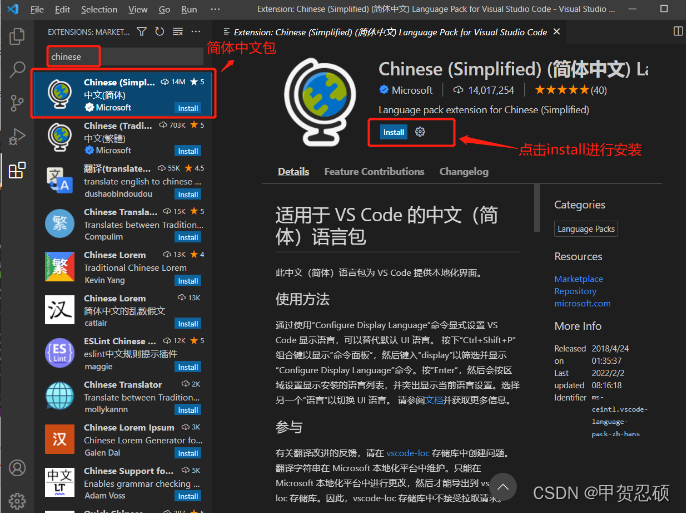Open the View menu
Screen dimensions: 686x513
[138, 9]
